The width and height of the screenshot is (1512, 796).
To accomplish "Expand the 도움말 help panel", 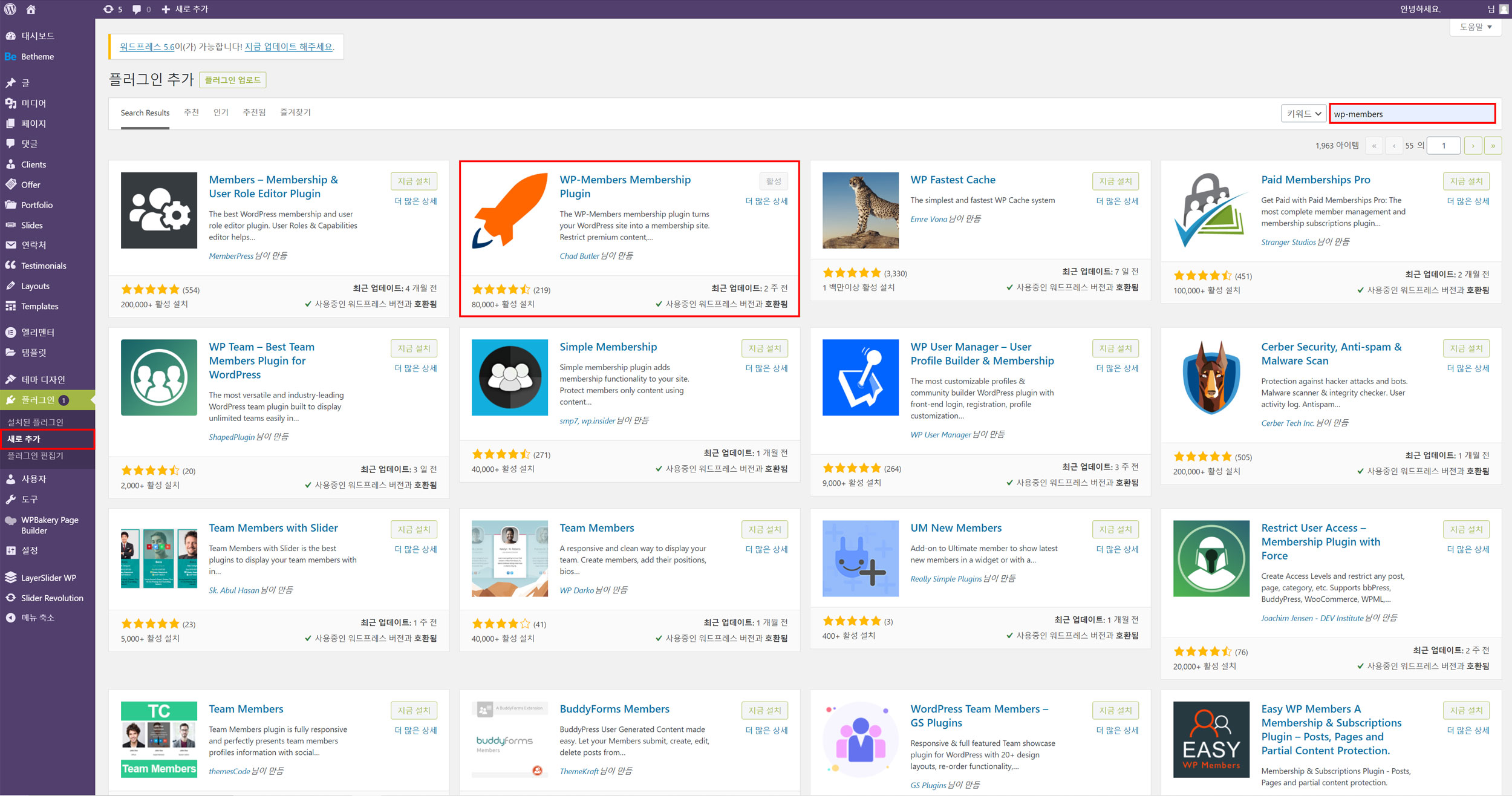I will click(1476, 27).
